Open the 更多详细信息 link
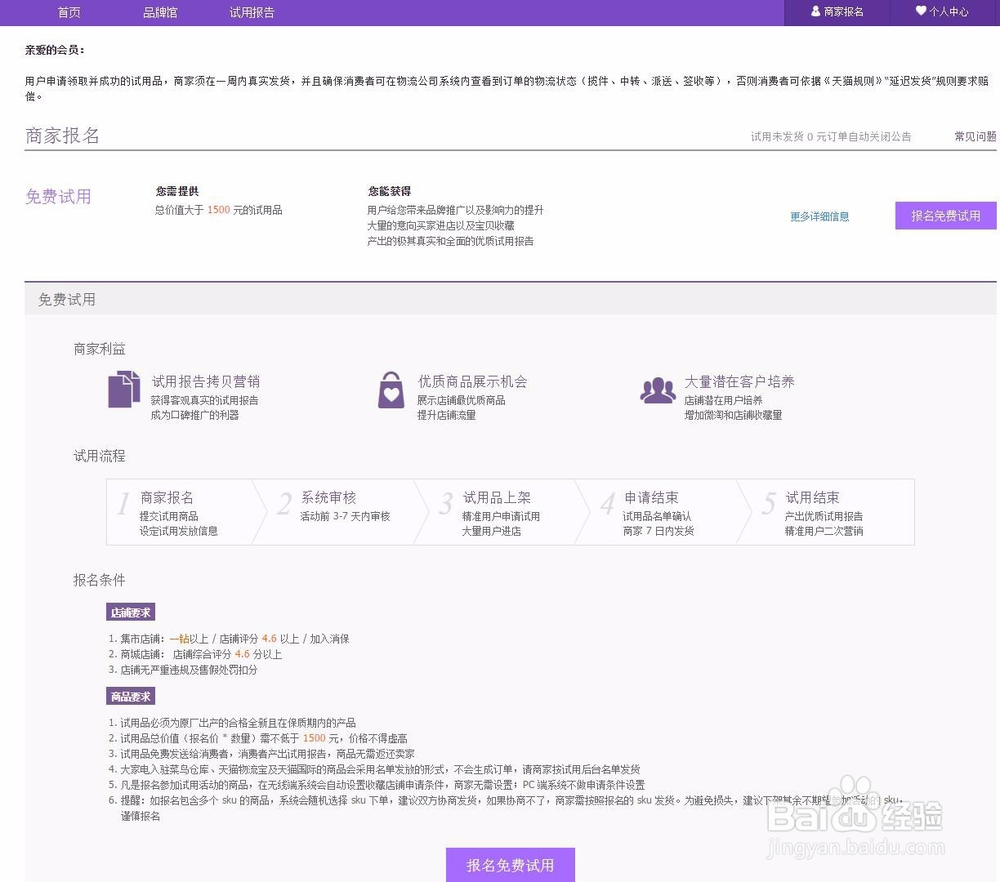 818,216
